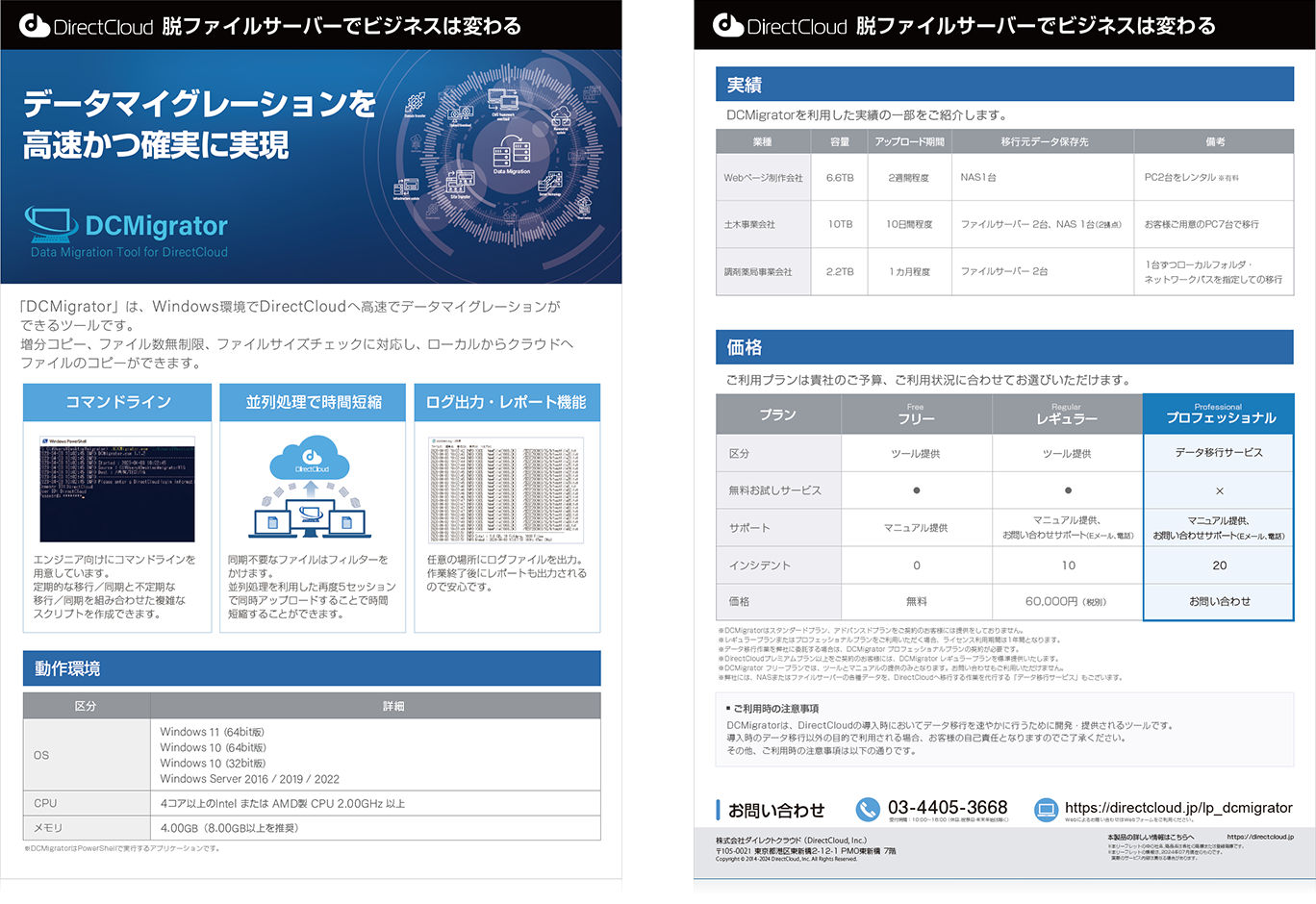This screenshot has width=1316, height=904.
Task: Click 'Windows 11 (64bit版)' in OS row
Action: [x=213, y=732]
